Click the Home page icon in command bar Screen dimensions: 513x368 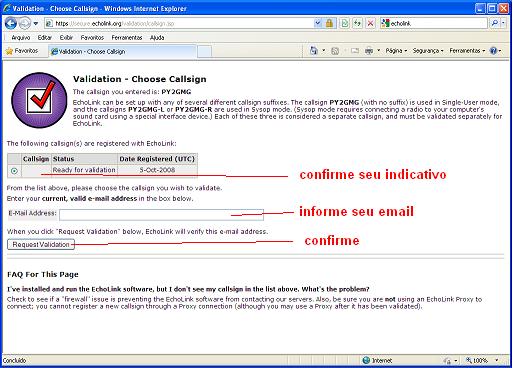point(314,51)
